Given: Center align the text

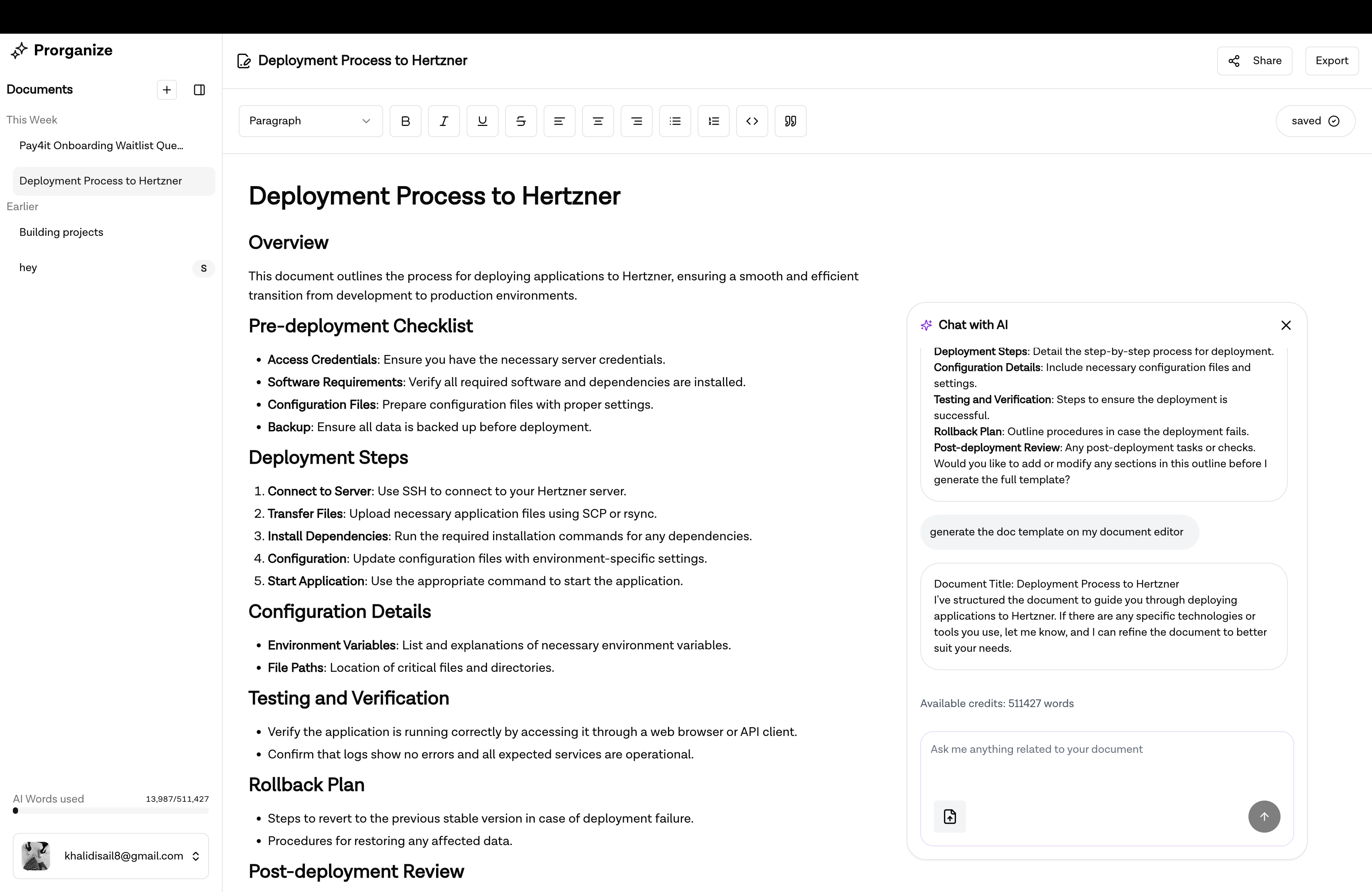Looking at the screenshot, I should point(598,121).
